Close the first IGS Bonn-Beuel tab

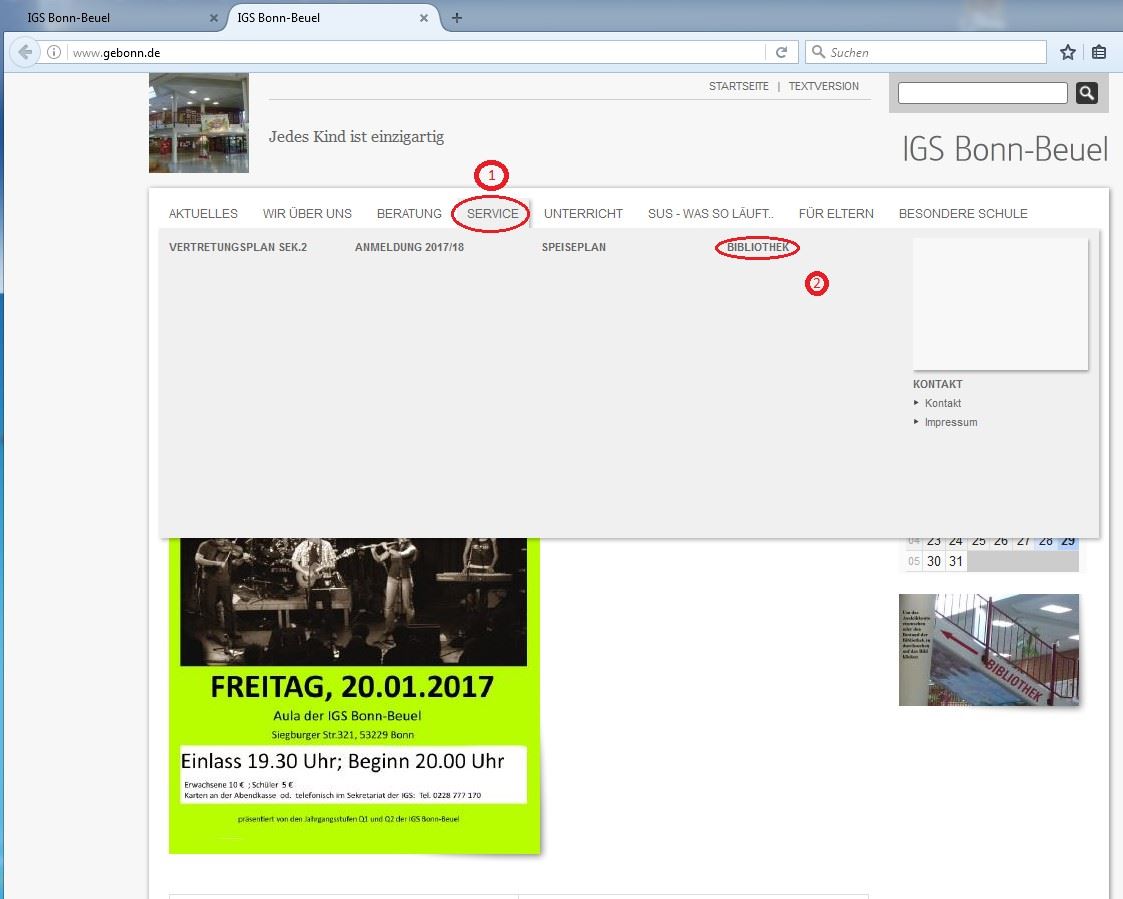(214, 18)
